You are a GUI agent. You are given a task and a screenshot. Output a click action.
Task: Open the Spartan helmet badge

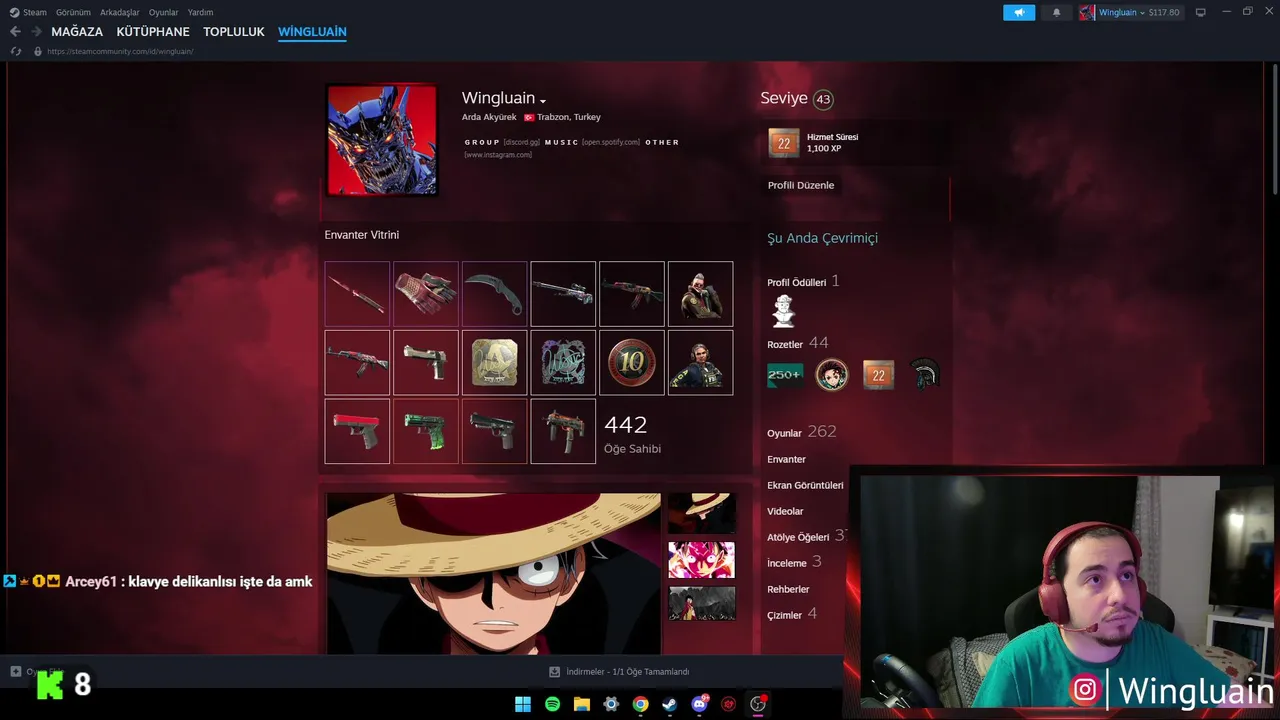click(x=926, y=375)
